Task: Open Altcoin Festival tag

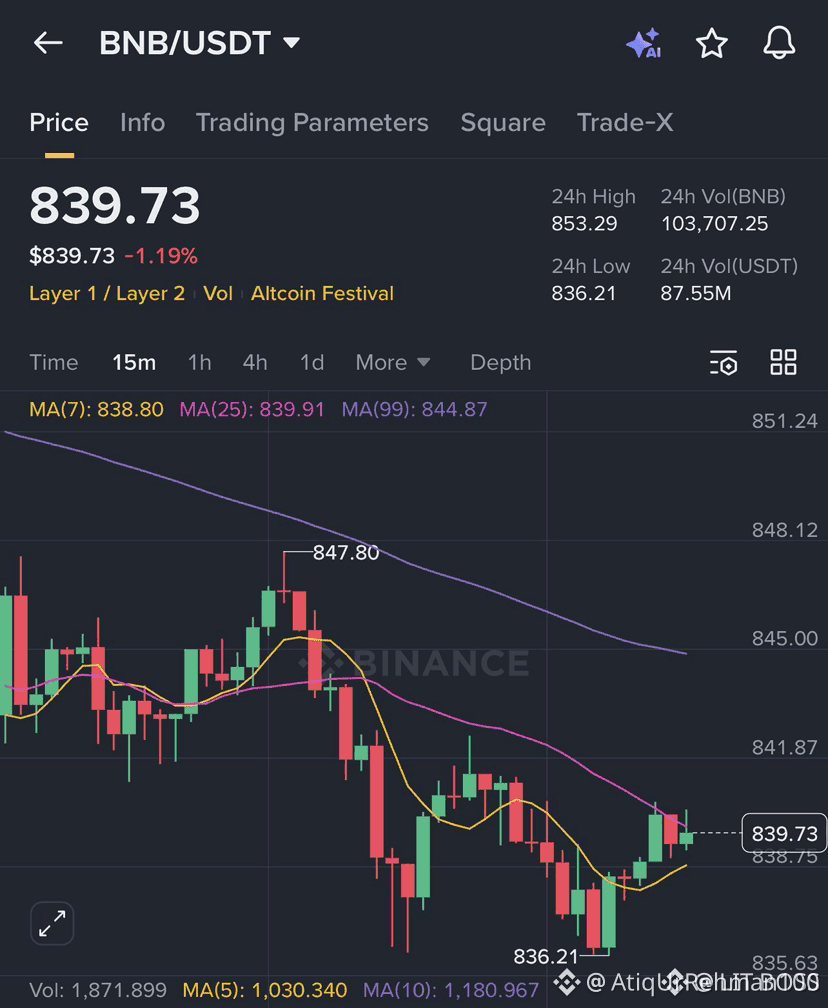Action: click(x=322, y=293)
